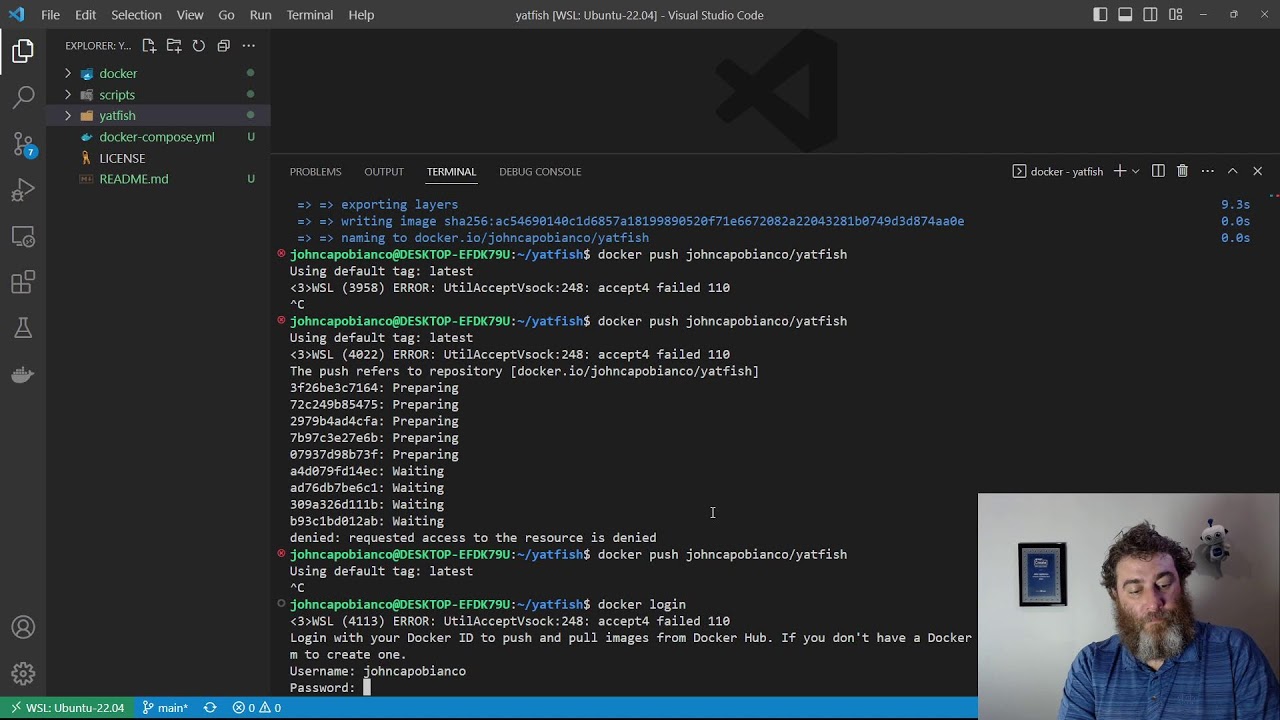Switch to the Problems tab

point(315,171)
